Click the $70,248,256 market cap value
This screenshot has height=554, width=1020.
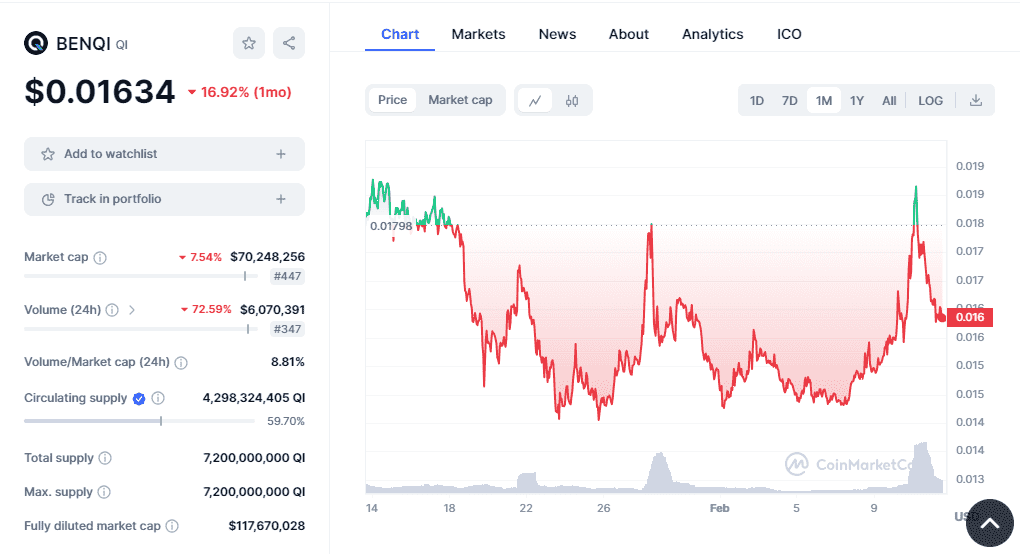267,257
